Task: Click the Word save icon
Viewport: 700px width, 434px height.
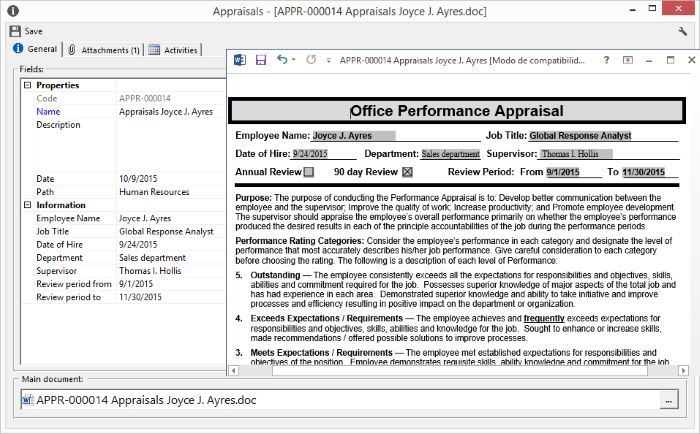Action: (x=261, y=60)
